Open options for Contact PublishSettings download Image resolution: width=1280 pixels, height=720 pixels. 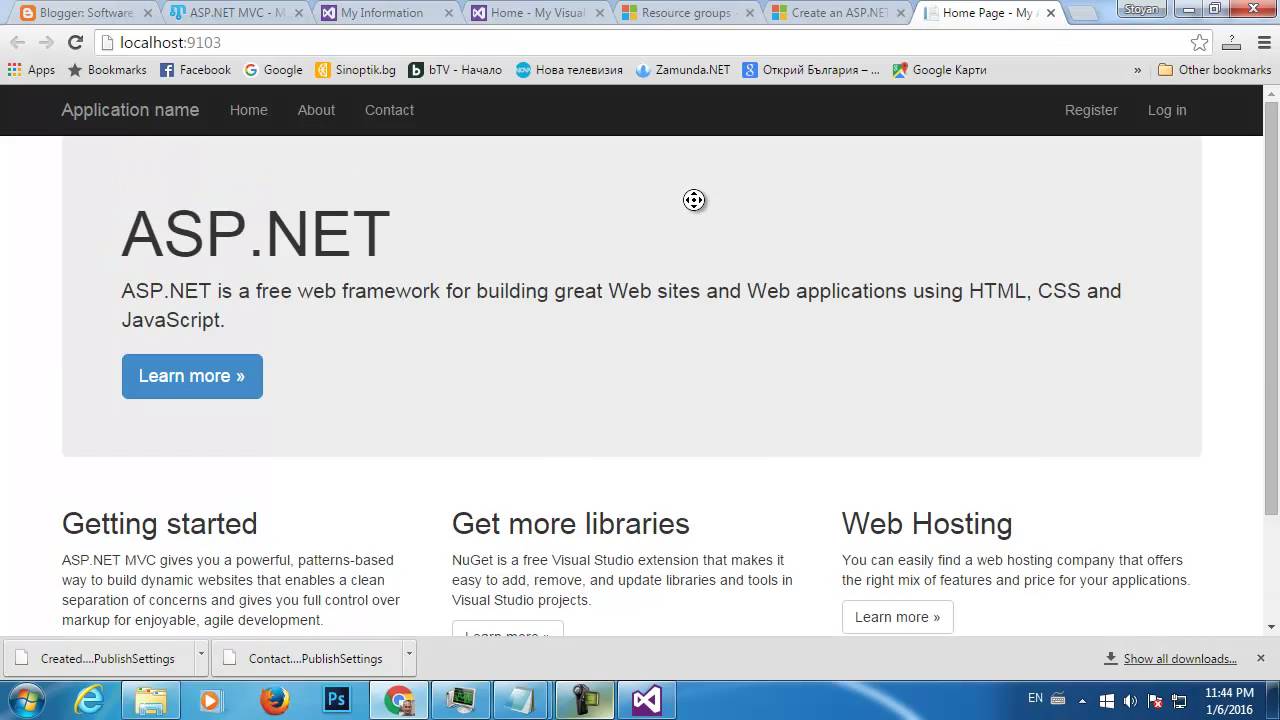point(409,658)
